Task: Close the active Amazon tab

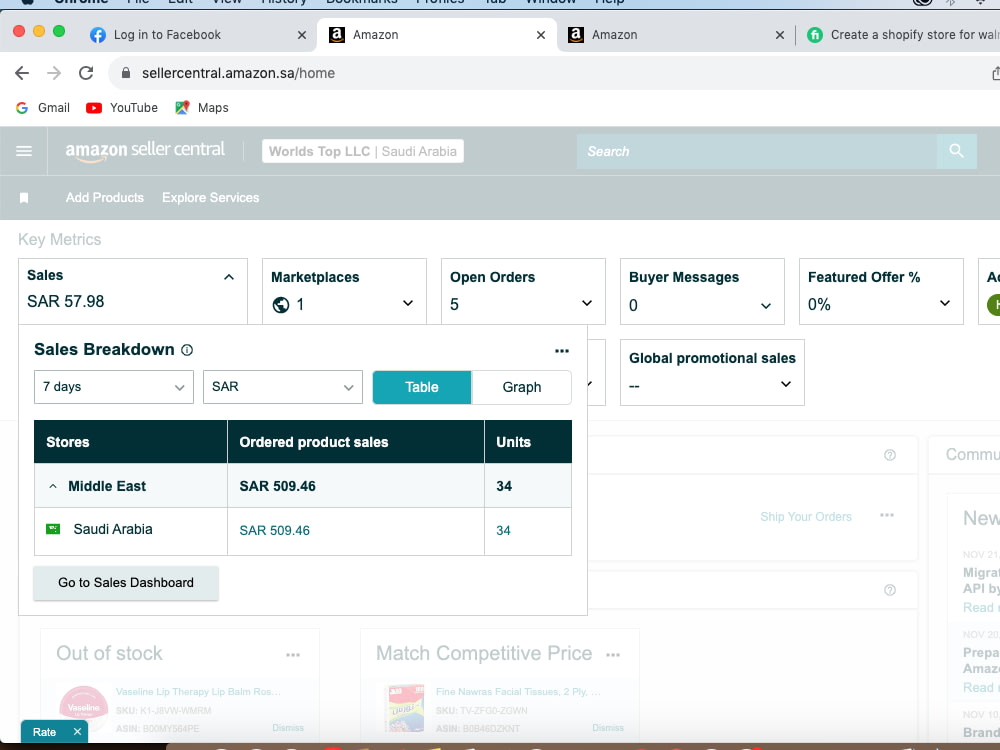Action: (541, 35)
